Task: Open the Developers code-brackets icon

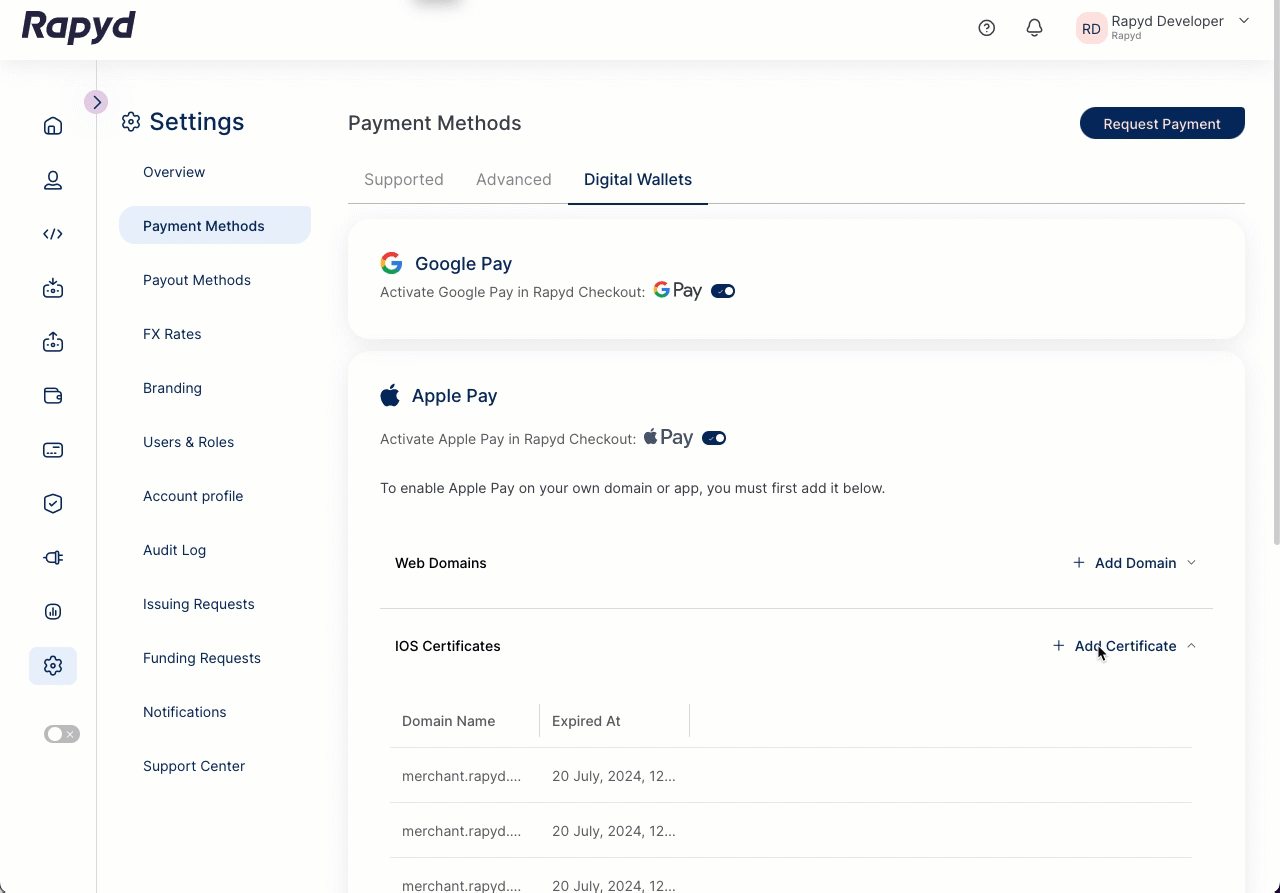Action: coord(53,234)
